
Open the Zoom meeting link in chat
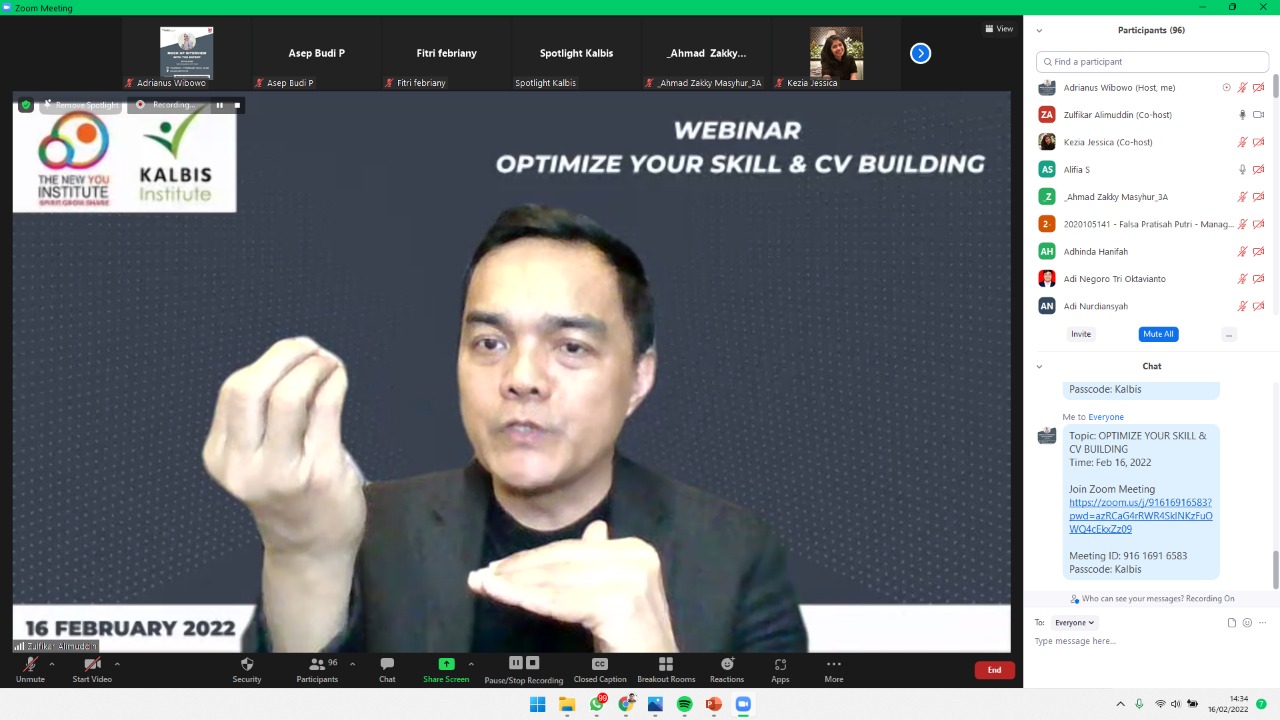1140,516
